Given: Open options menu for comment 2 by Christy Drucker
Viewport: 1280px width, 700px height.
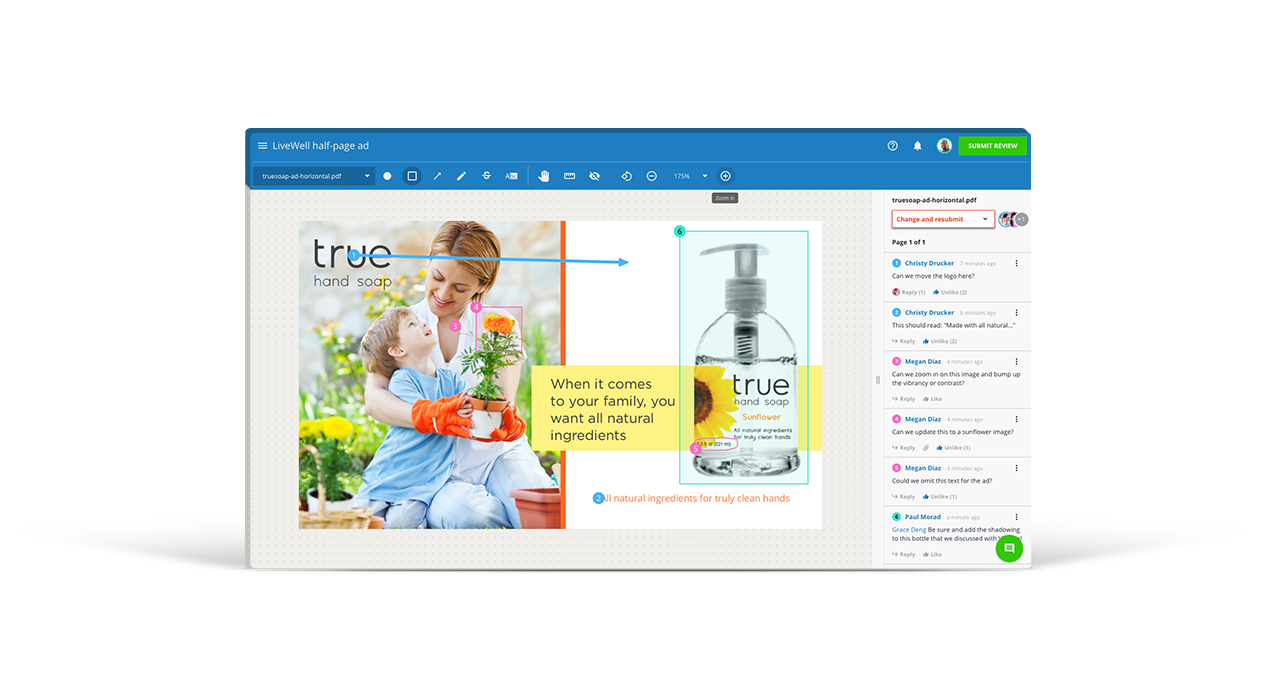Looking at the screenshot, I should (x=1017, y=312).
